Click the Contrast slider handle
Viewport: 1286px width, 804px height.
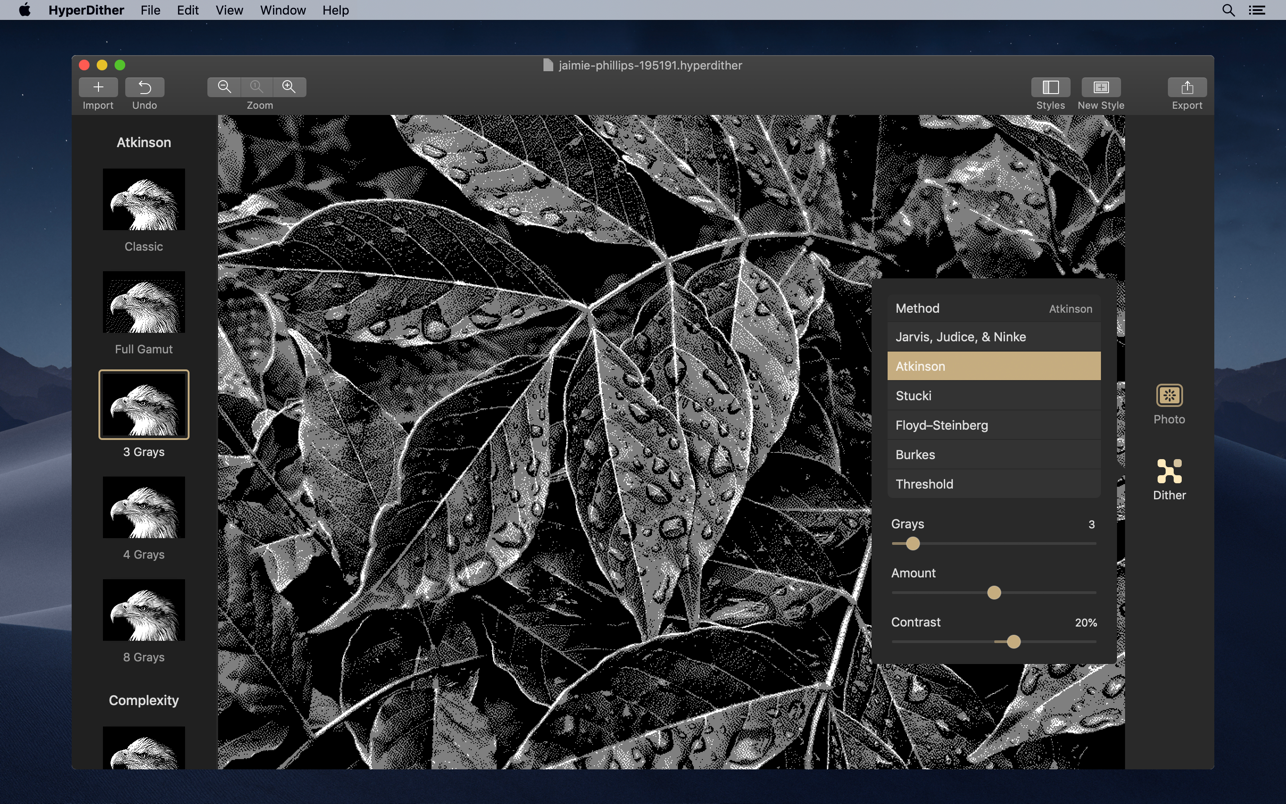(1013, 642)
